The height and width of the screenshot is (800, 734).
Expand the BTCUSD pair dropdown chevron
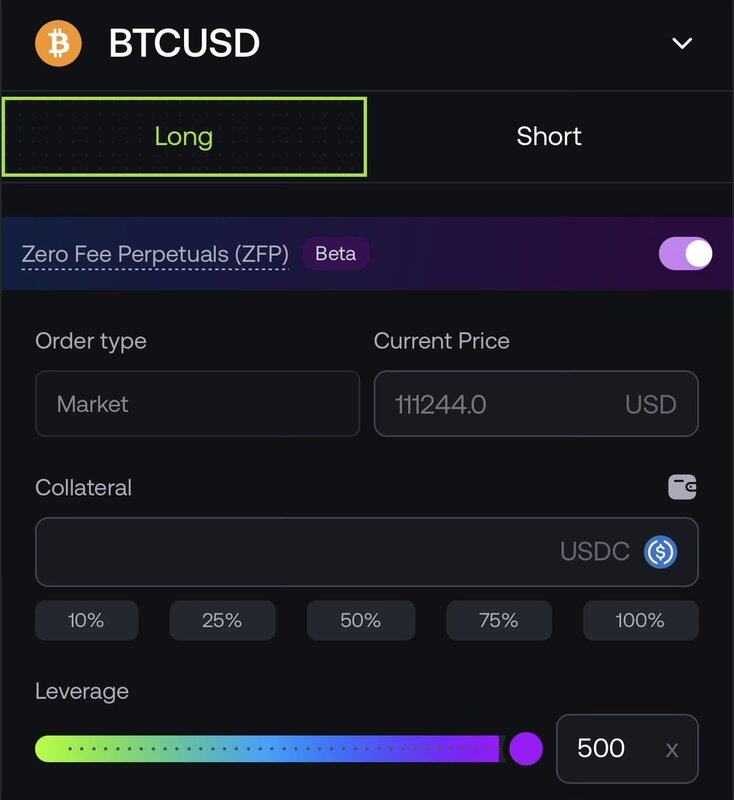[682, 43]
